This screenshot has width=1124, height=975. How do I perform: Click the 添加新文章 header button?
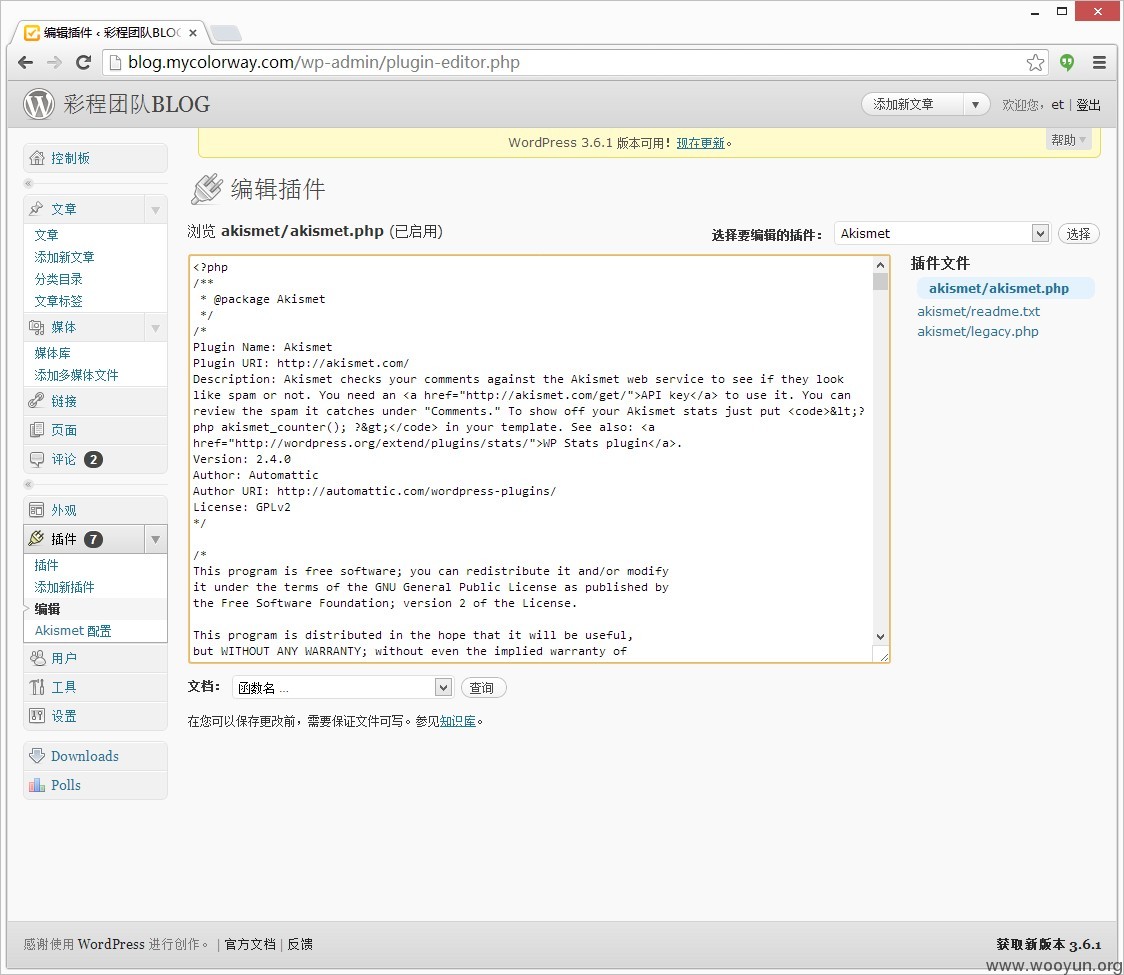coord(913,105)
